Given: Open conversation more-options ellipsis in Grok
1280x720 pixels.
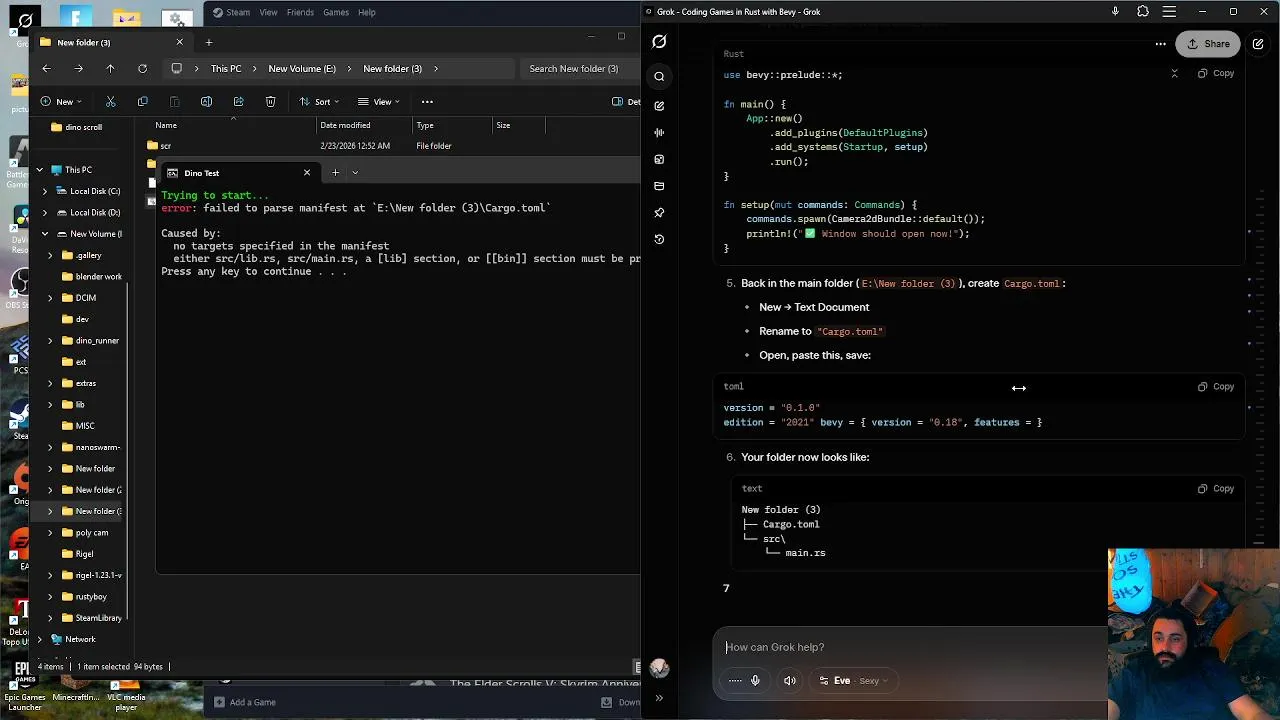Looking at the screenshot, I should point(1160,44).
